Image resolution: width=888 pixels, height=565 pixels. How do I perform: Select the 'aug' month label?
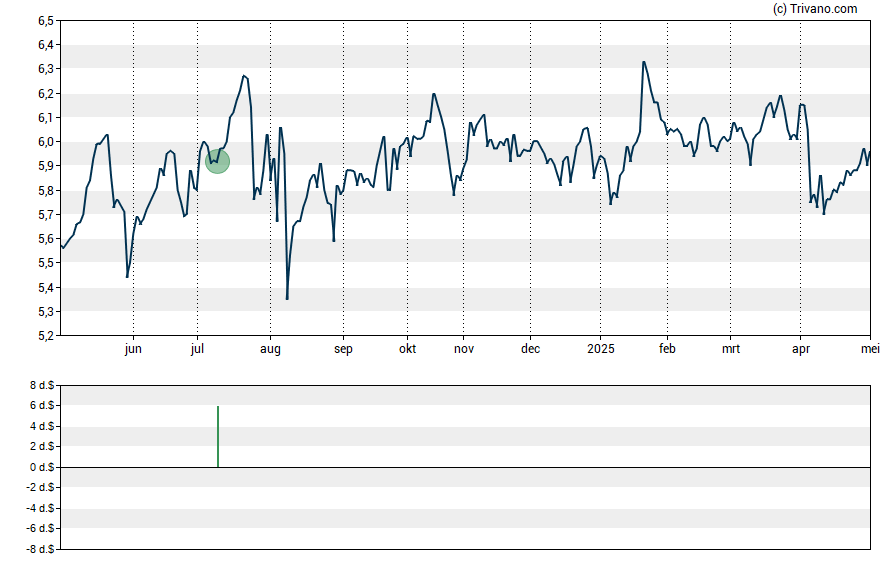[x=270, y=349]
